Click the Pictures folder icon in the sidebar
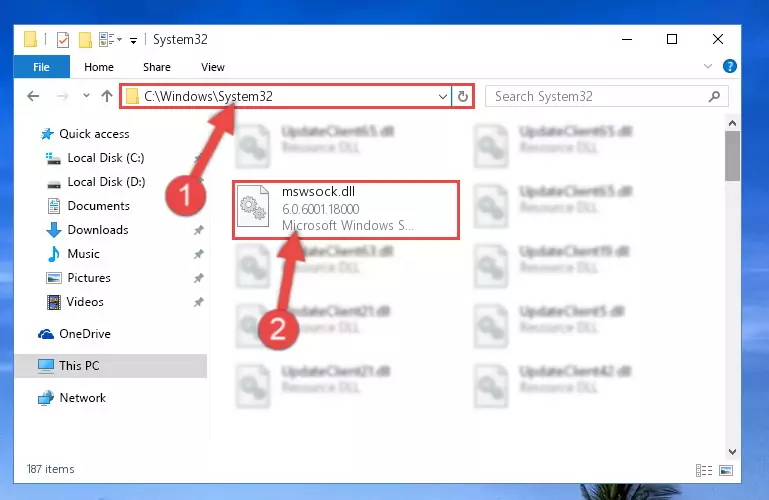The height and width of the screenshot is (500, 769). click(x=53, y=278)
